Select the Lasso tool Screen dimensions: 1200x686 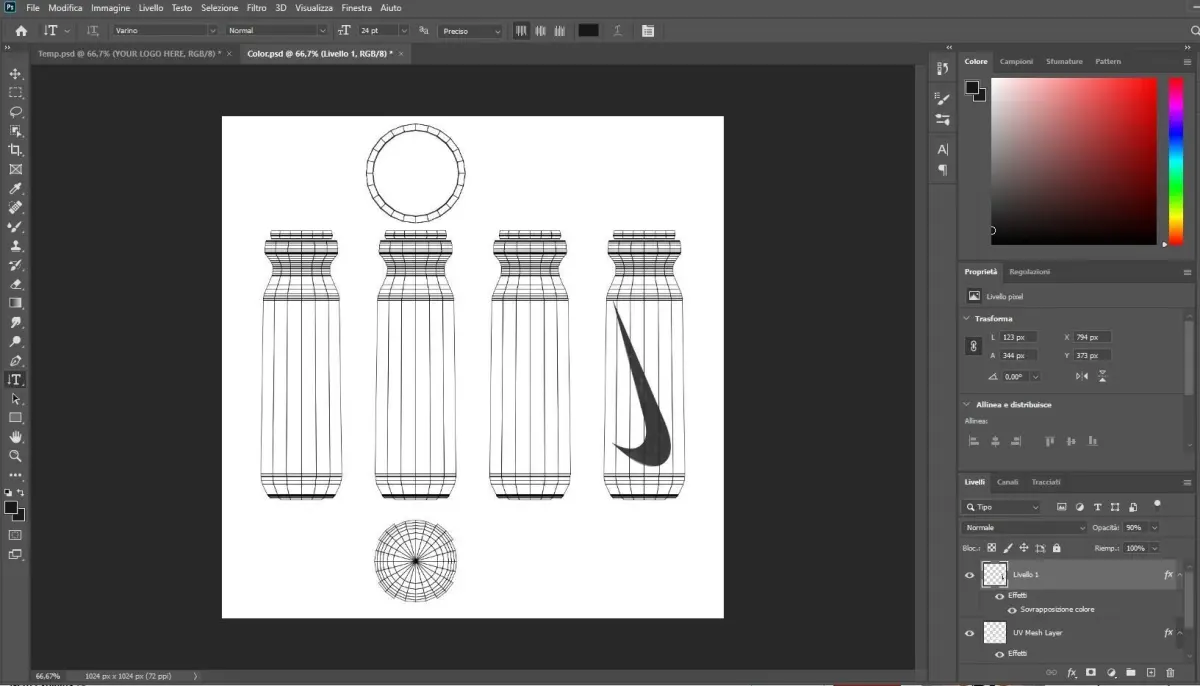pos(15,112)
